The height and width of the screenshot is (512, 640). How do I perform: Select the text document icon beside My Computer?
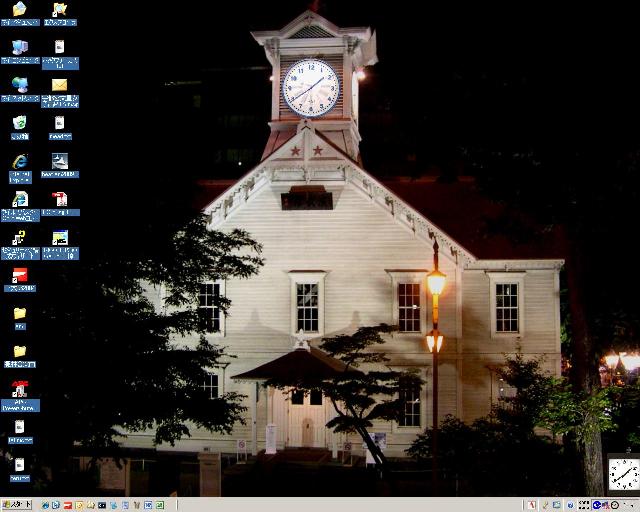[x=60, y=47]
